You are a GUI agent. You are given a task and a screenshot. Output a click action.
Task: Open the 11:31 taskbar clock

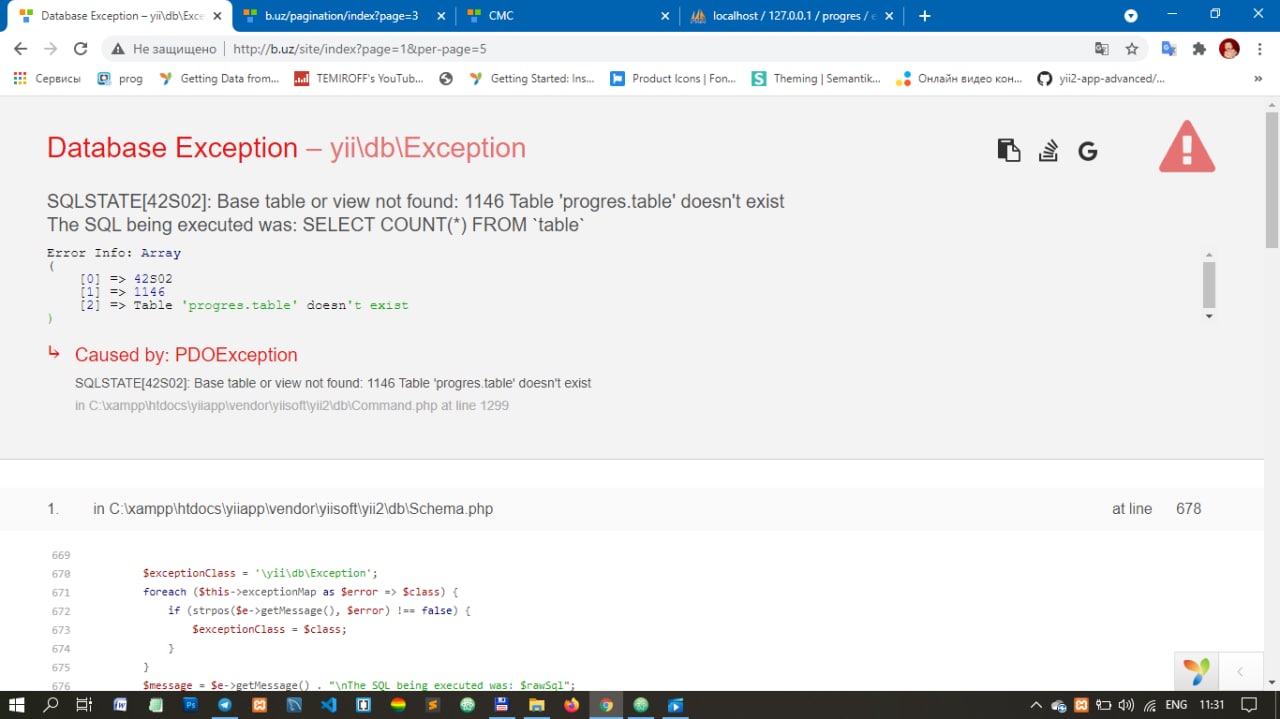[x=1212, y=705]
